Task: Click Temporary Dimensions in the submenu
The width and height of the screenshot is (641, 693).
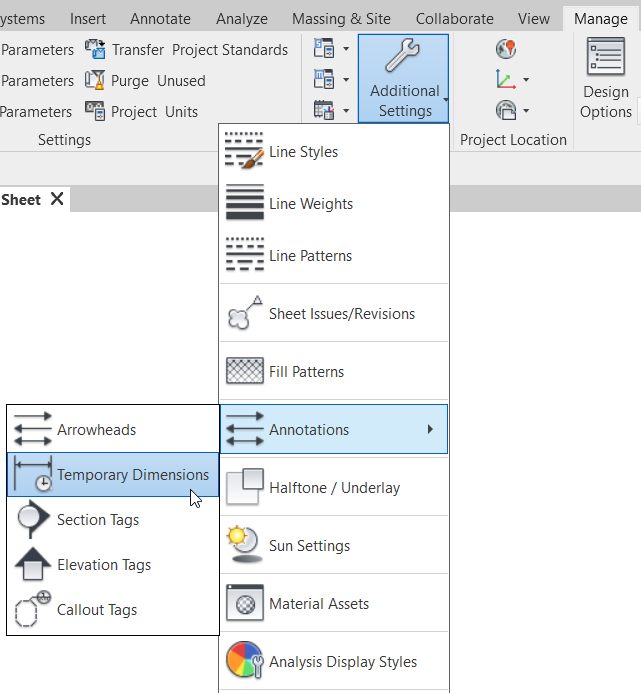Action: [132, 475]
